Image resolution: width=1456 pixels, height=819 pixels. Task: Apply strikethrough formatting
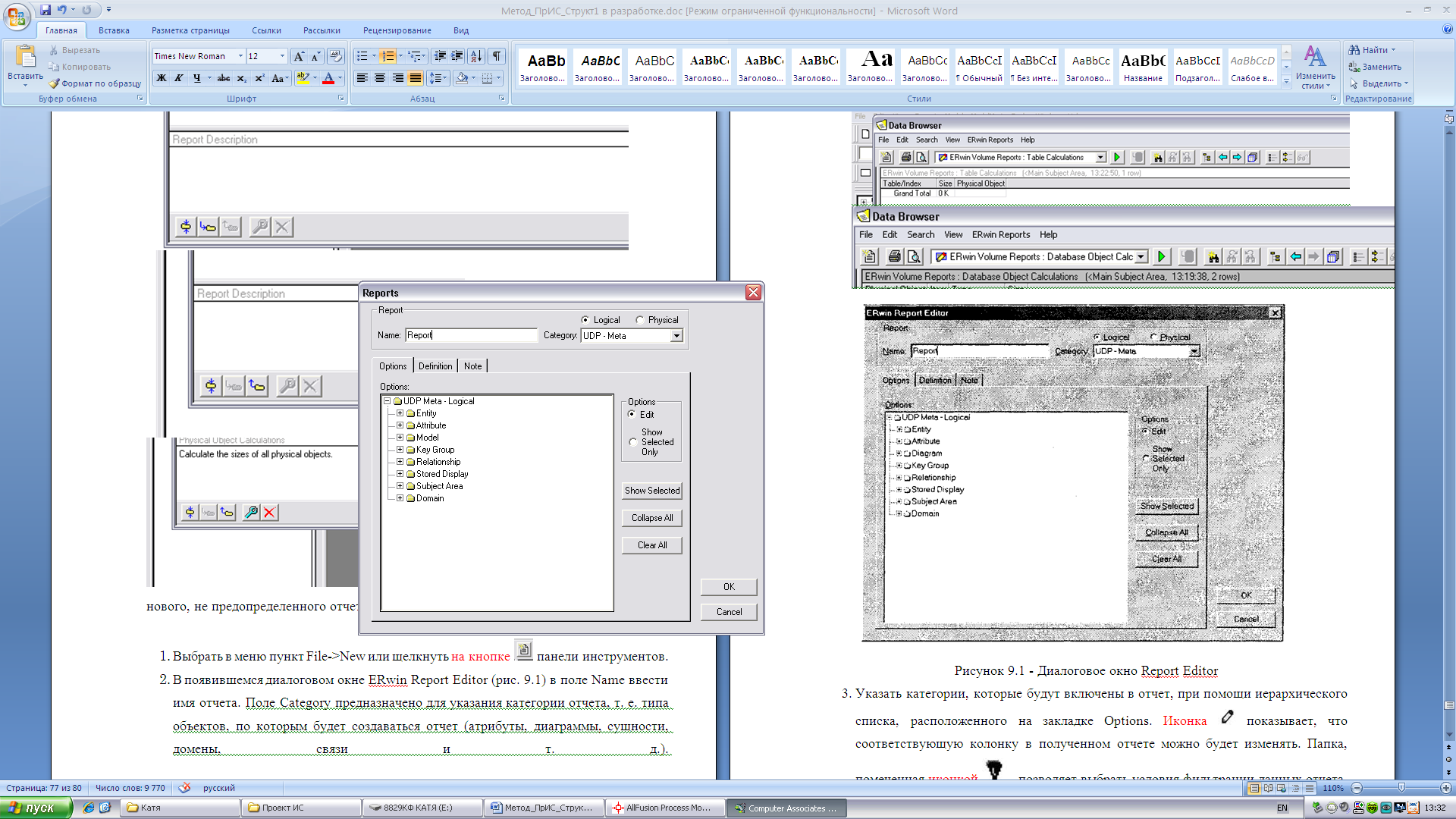coord(223,78)
